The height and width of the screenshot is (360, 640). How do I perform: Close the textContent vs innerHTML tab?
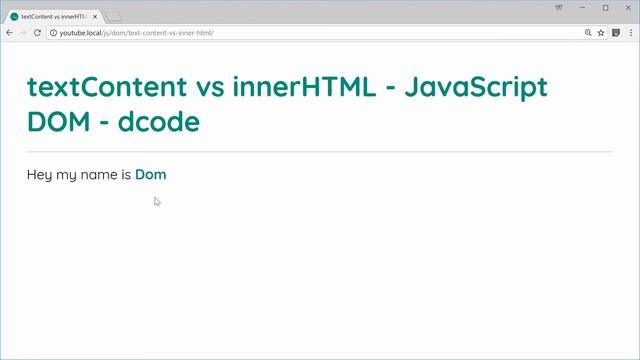pos(95,17)
